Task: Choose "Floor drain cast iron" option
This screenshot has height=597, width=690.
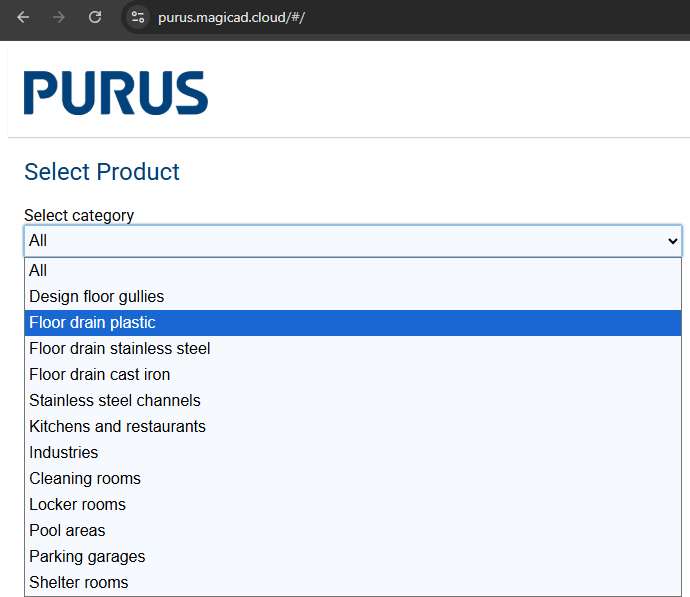Action: click(x=353, y=374)
